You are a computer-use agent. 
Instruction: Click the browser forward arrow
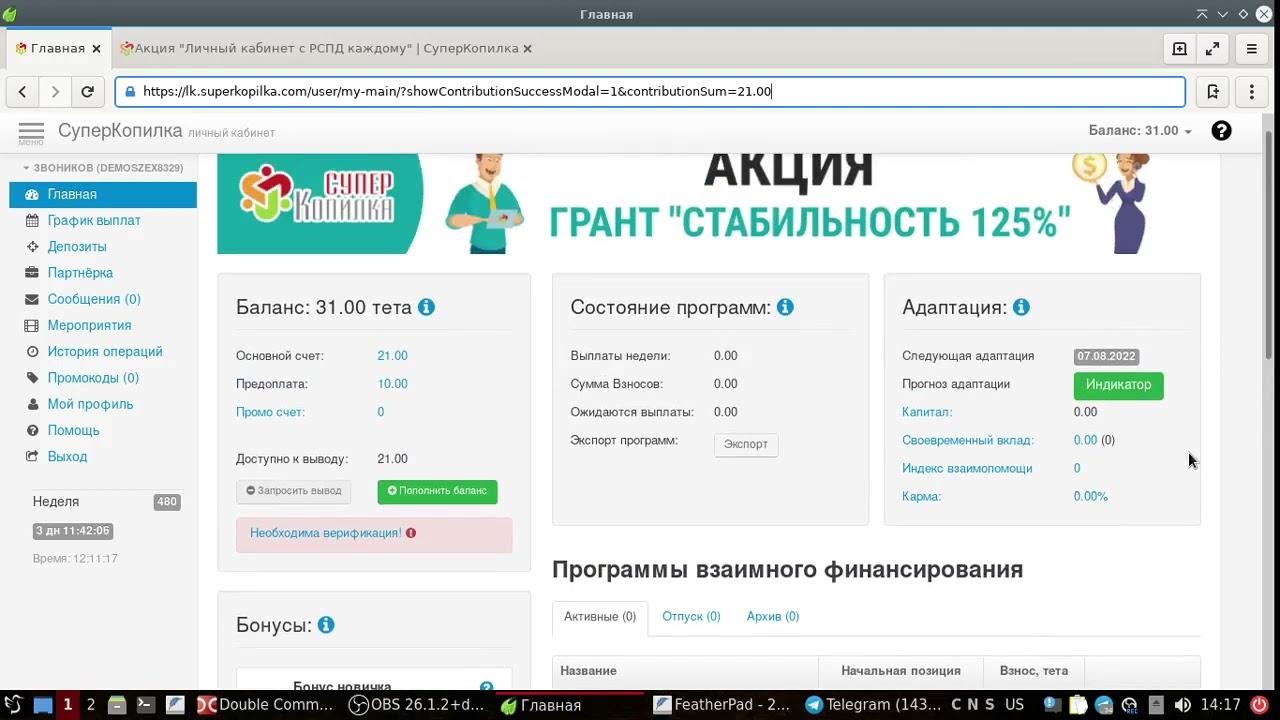55,92
